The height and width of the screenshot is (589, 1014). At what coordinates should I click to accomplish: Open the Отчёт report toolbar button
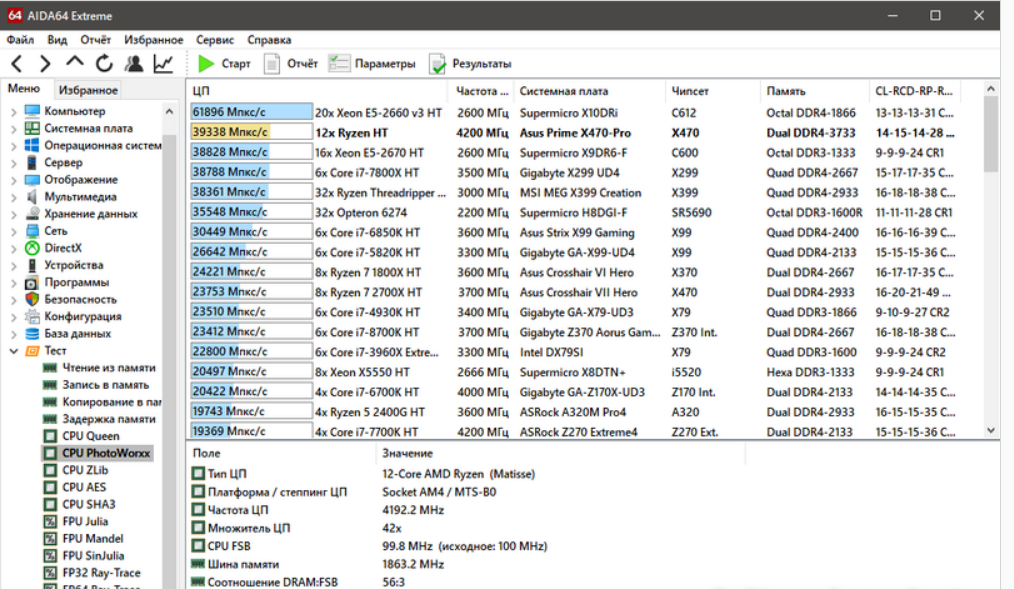[291, 63]
